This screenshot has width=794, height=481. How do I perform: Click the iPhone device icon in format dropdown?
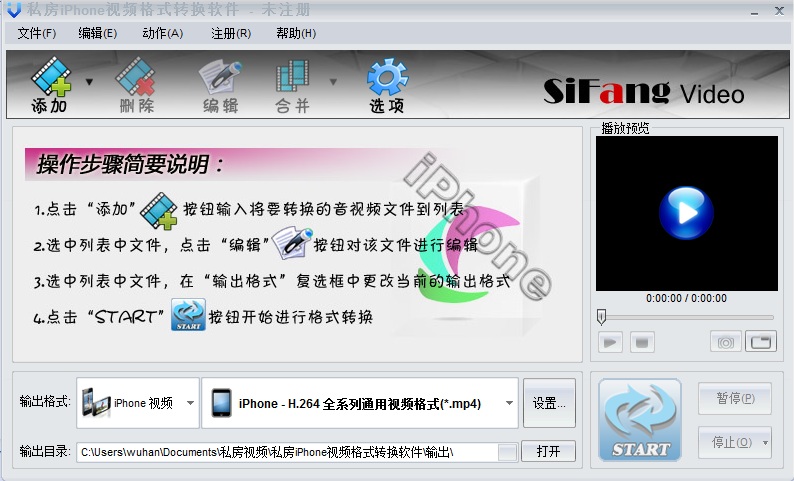coord(221,403)
